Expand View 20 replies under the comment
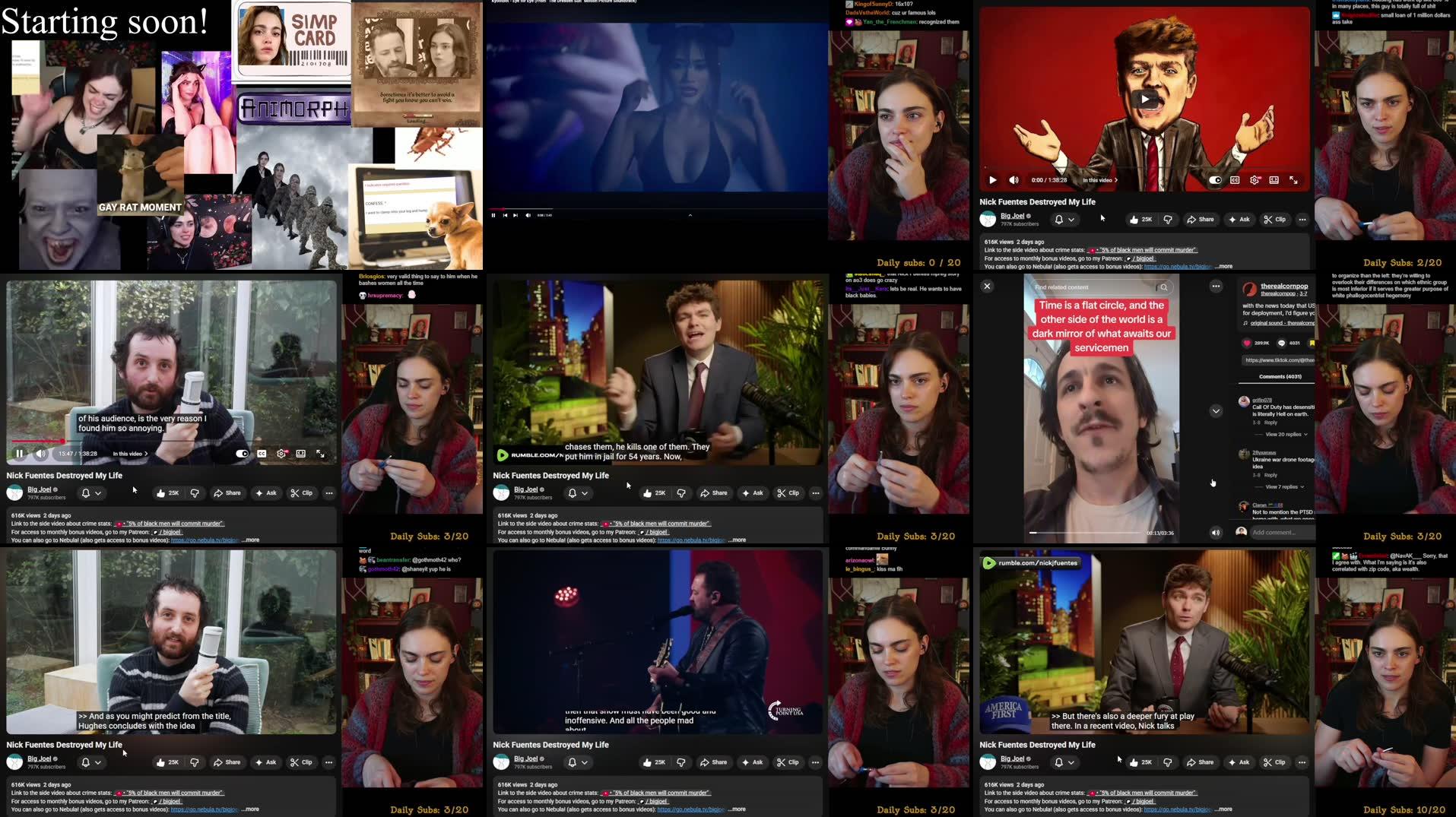The image size is (1456, 817). pos(1283,434)
